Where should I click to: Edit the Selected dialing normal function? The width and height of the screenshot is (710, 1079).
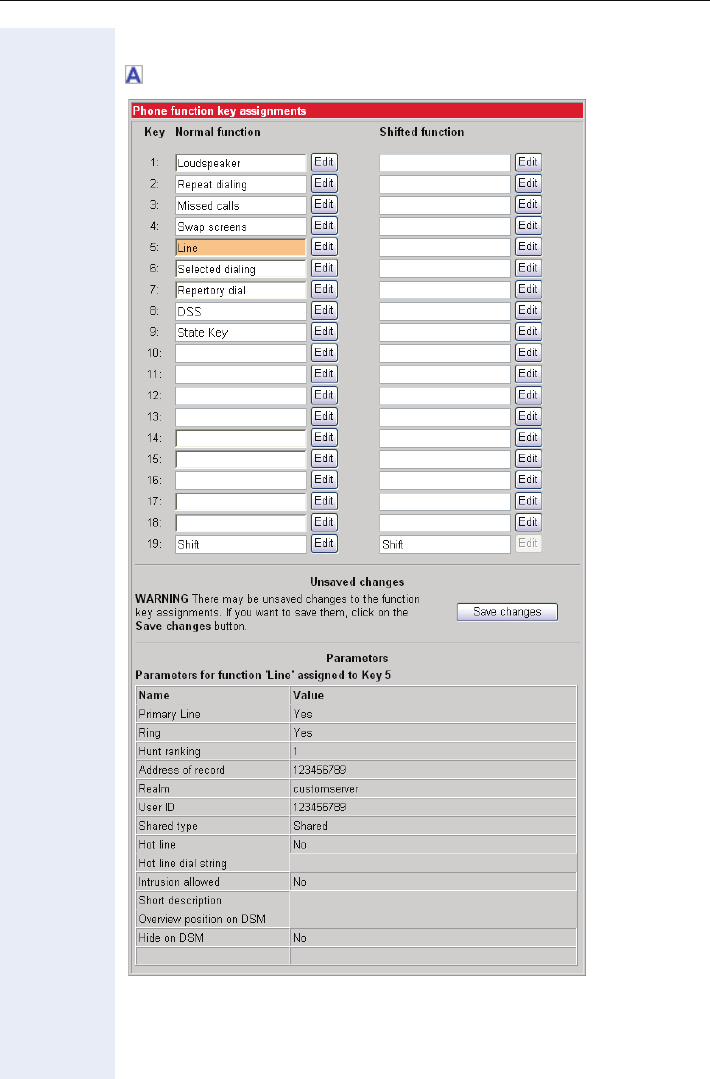pos(324,268)
